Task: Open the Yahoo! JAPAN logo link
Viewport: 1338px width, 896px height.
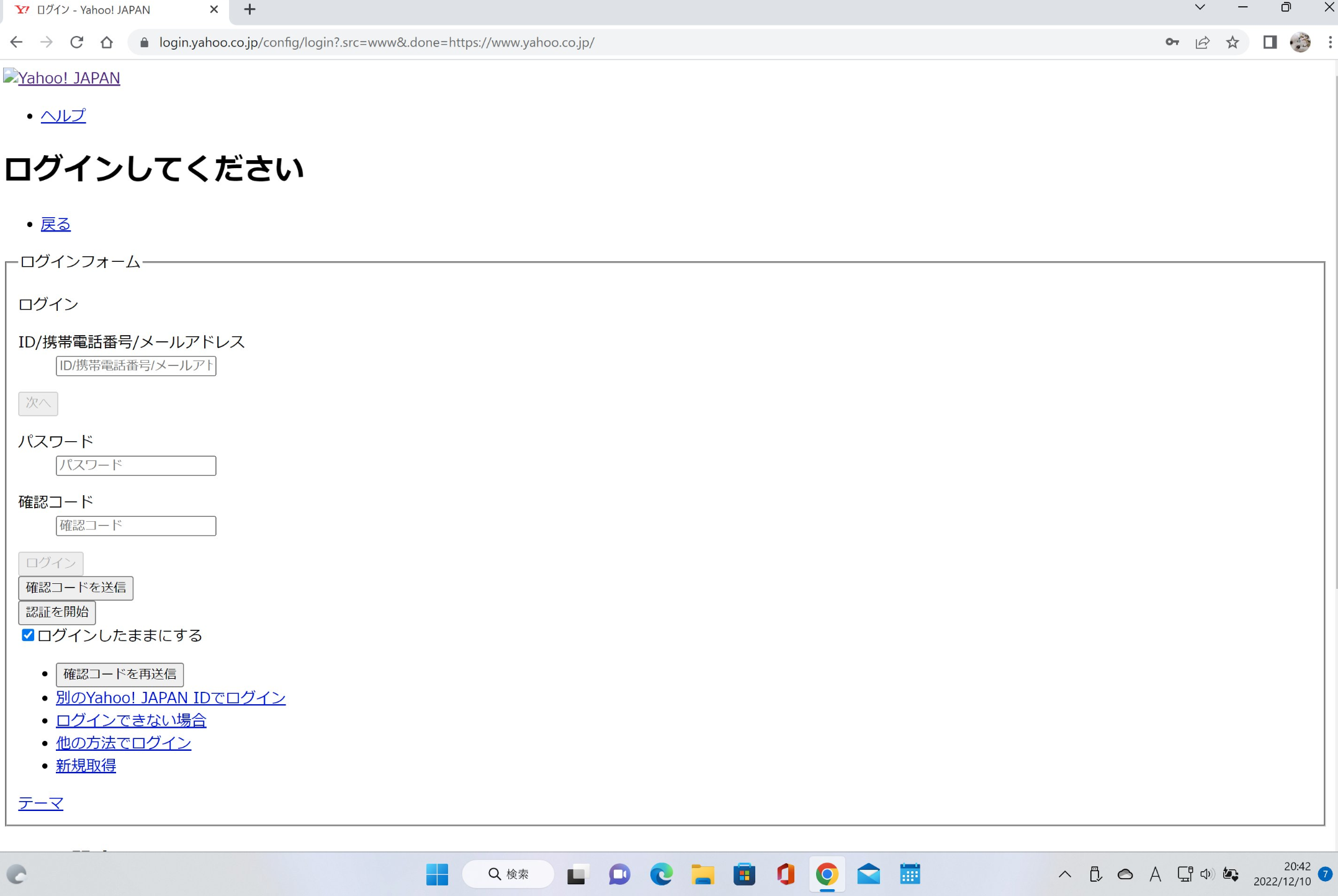Action: pyautogui.click(x=61, y=78)
